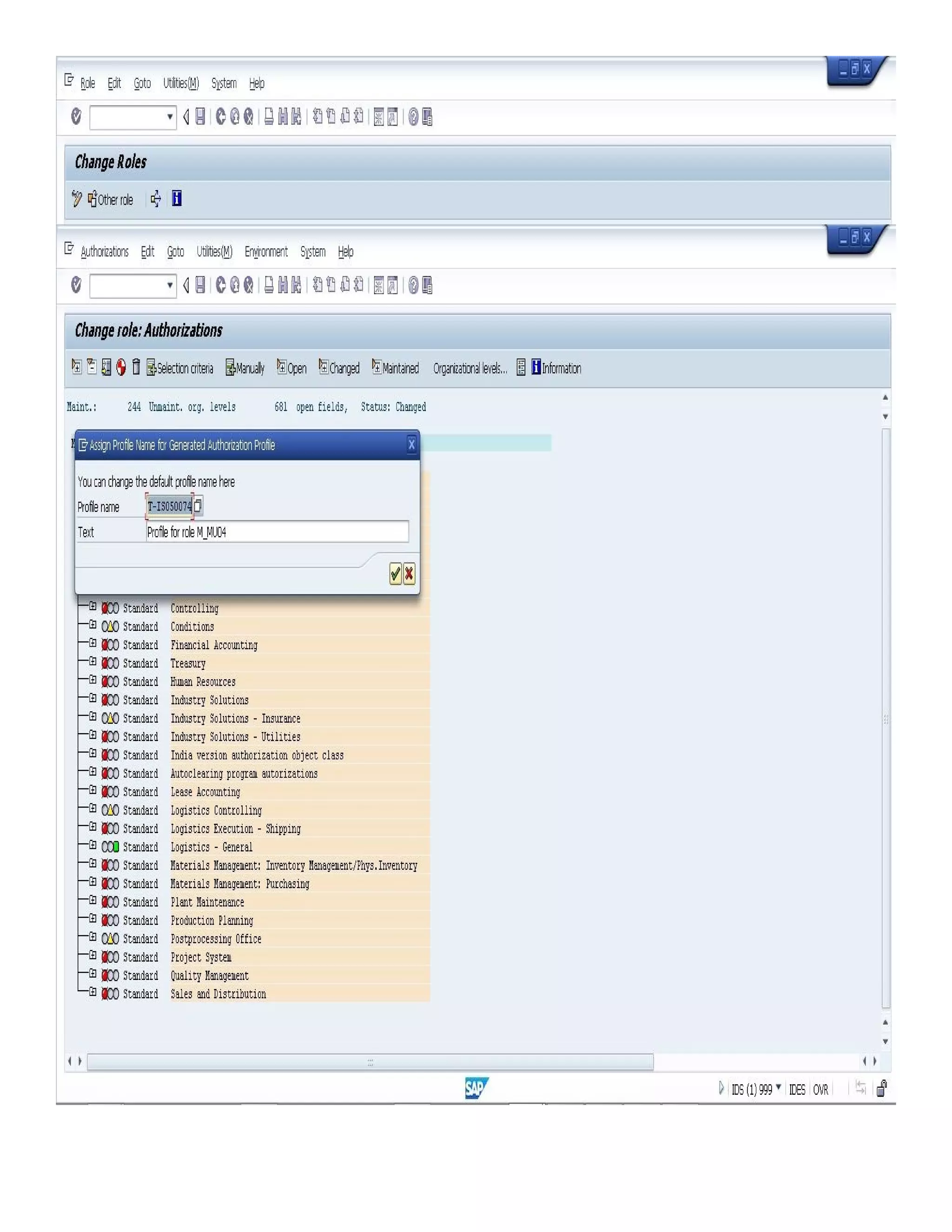Click the Text input field in dialog
Screen dimensions: 952x1232
[x=277, y=532]
